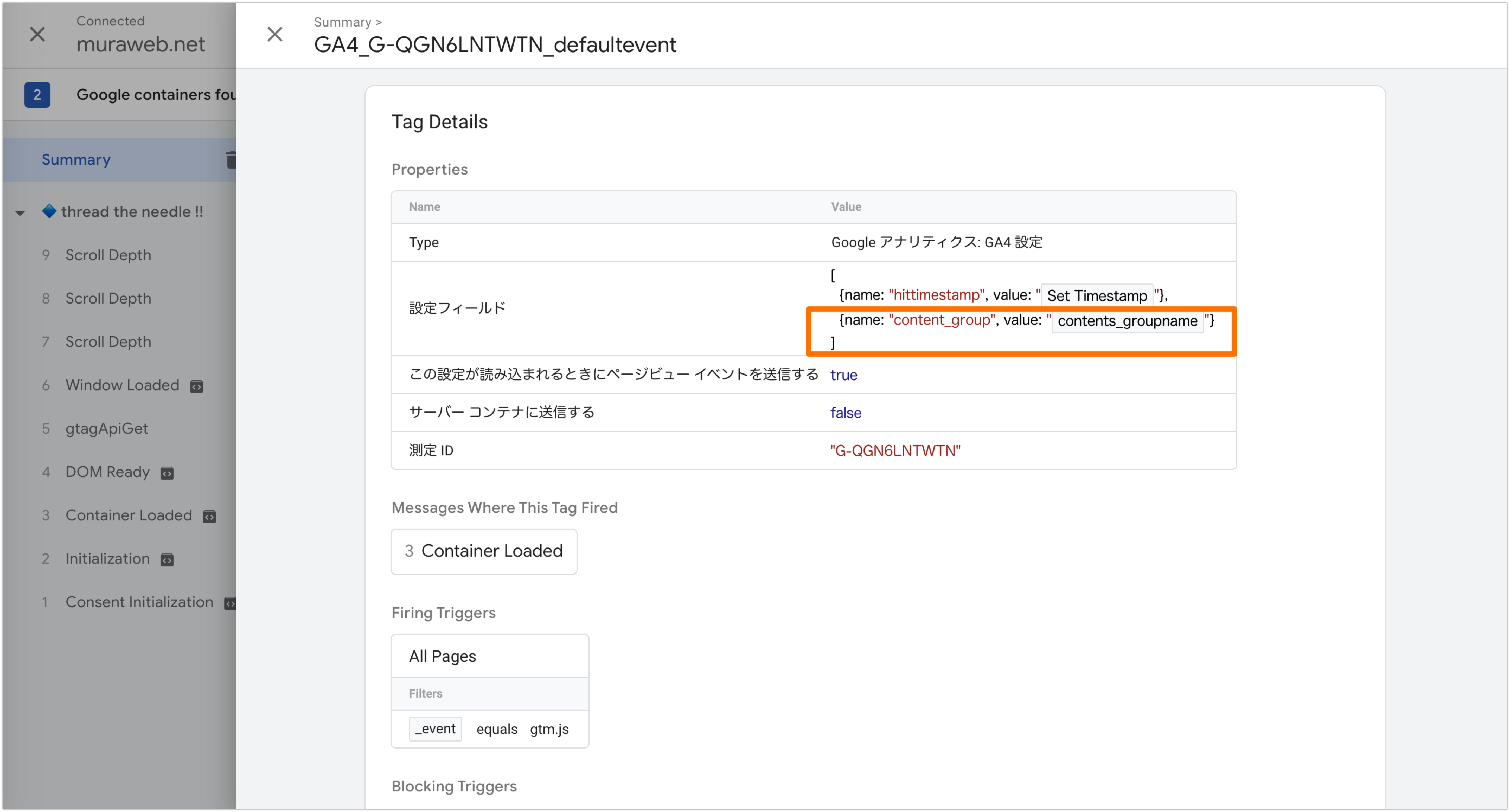Screen dimensions: 1510x812
Task: Click the false value for server container
Action: click(x=845, y=413)
